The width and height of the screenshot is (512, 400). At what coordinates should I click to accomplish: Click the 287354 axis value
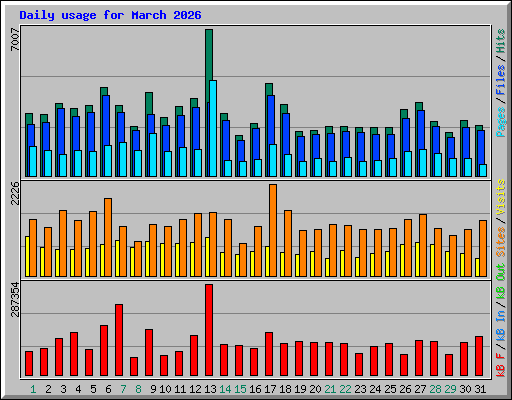pos(15,299)
